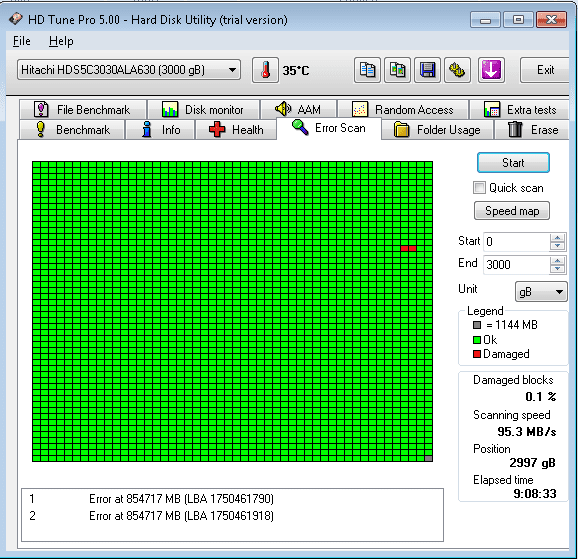578x559 pixels.
Task: Open the Folder Usage tab
Action: click(438, 130)
